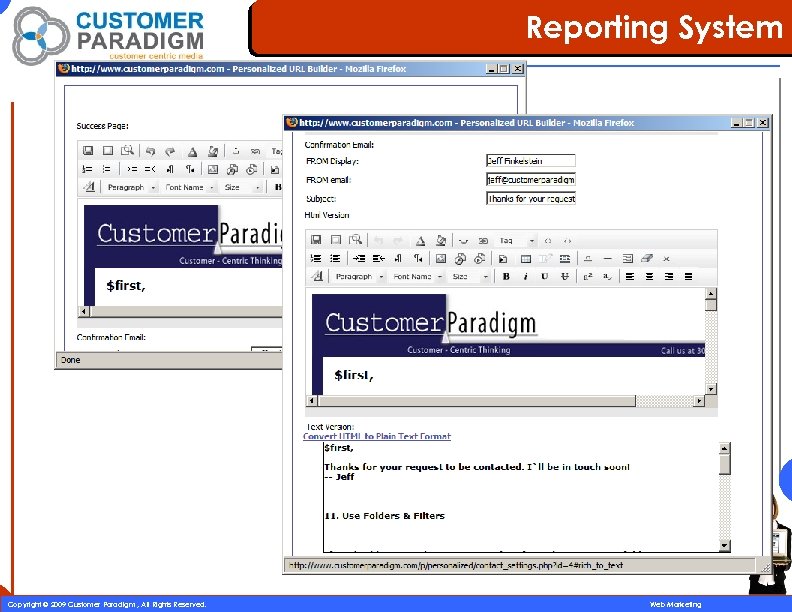The width and height of the screenshot is (792, 612).
Task: Click the right-to-left paragraph icon in Success Page editor
Action: click(190, 169)
